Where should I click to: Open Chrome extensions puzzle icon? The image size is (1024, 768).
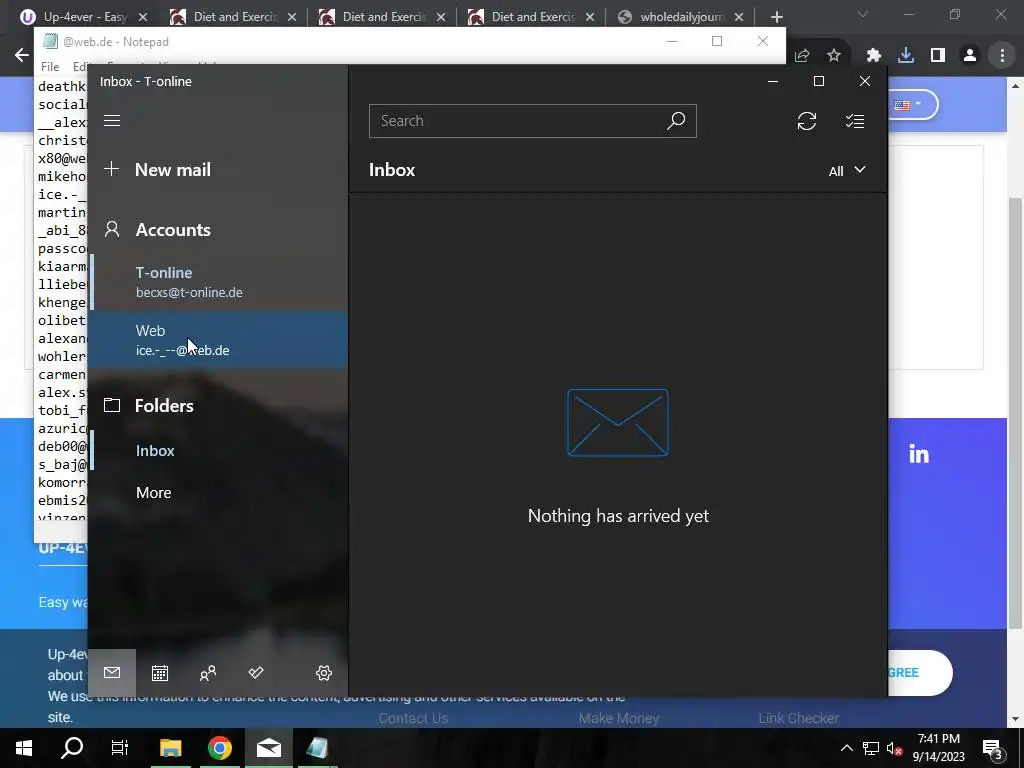click(874, 56)
